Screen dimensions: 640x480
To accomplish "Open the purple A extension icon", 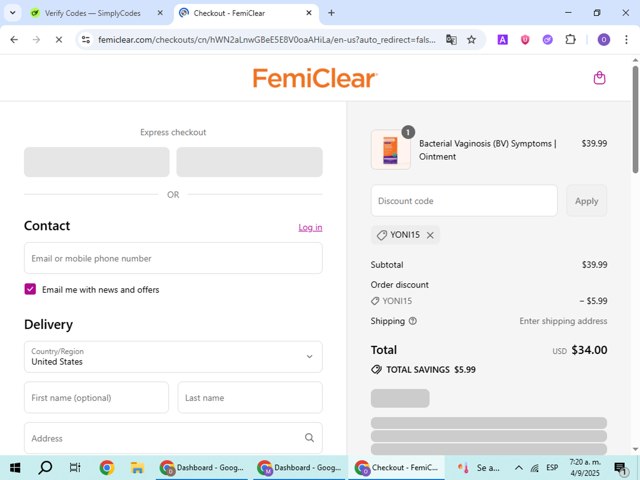I will tap(502, 40).
